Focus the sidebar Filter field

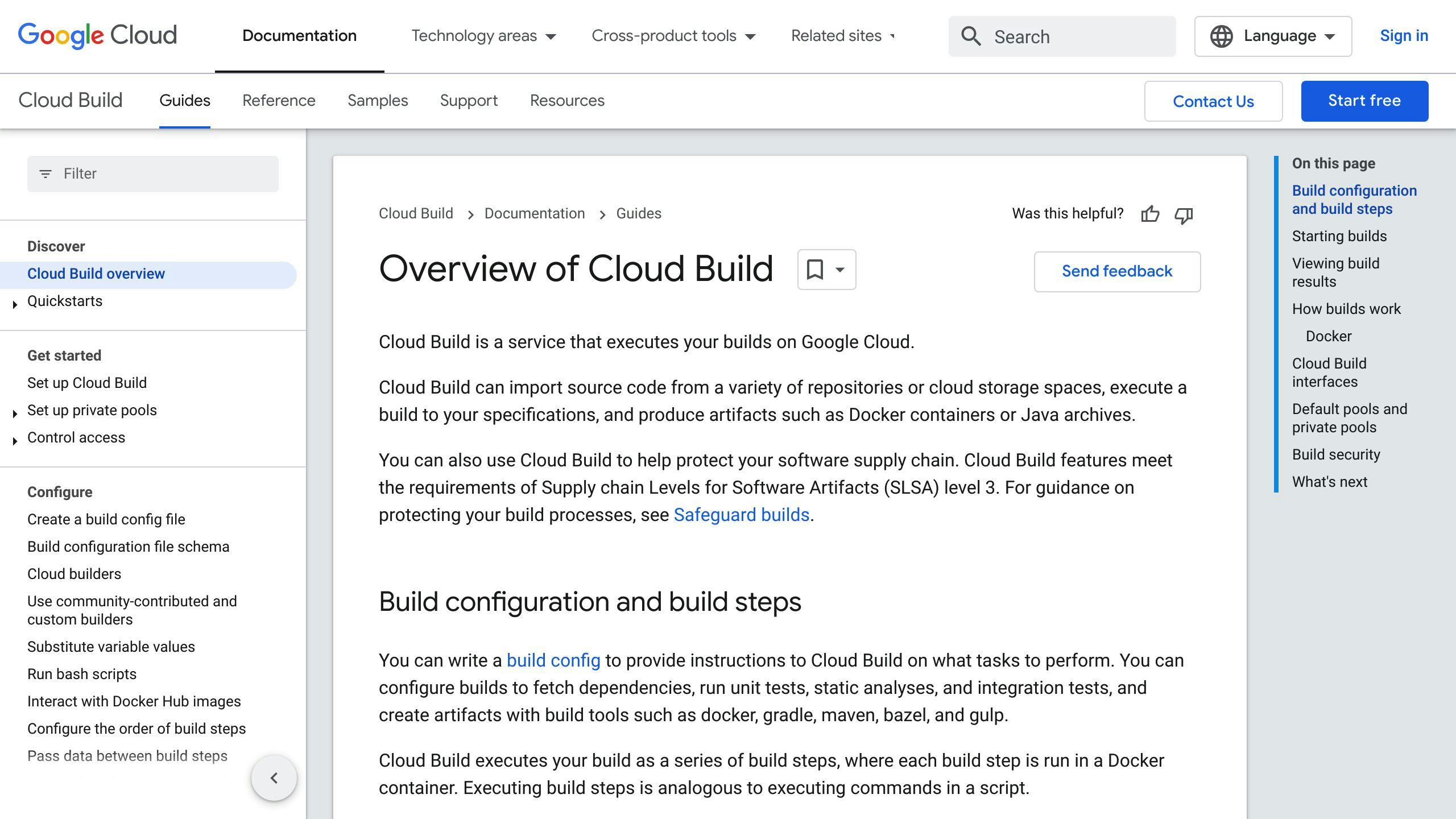pos(153,174)
